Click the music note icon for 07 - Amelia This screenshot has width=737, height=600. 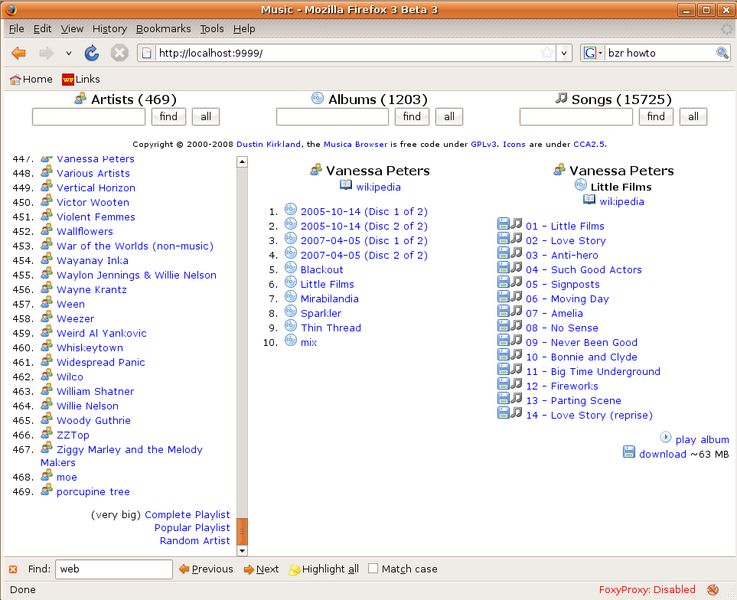pos(516,311)
